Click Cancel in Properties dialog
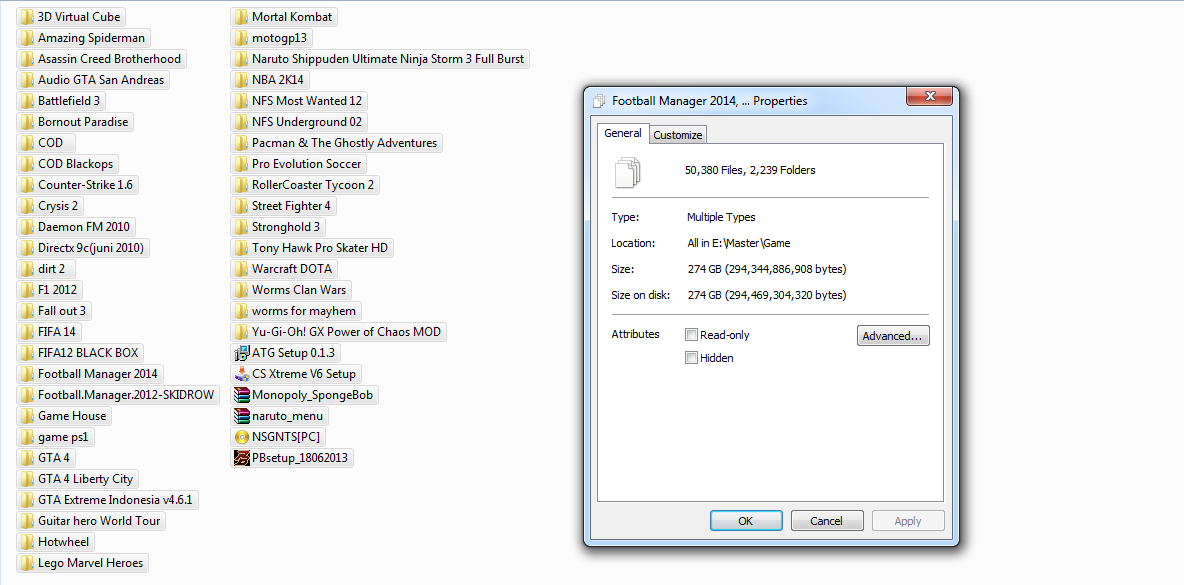The width and height of the screenshot is (1184, 585). [x=827, y=521]
